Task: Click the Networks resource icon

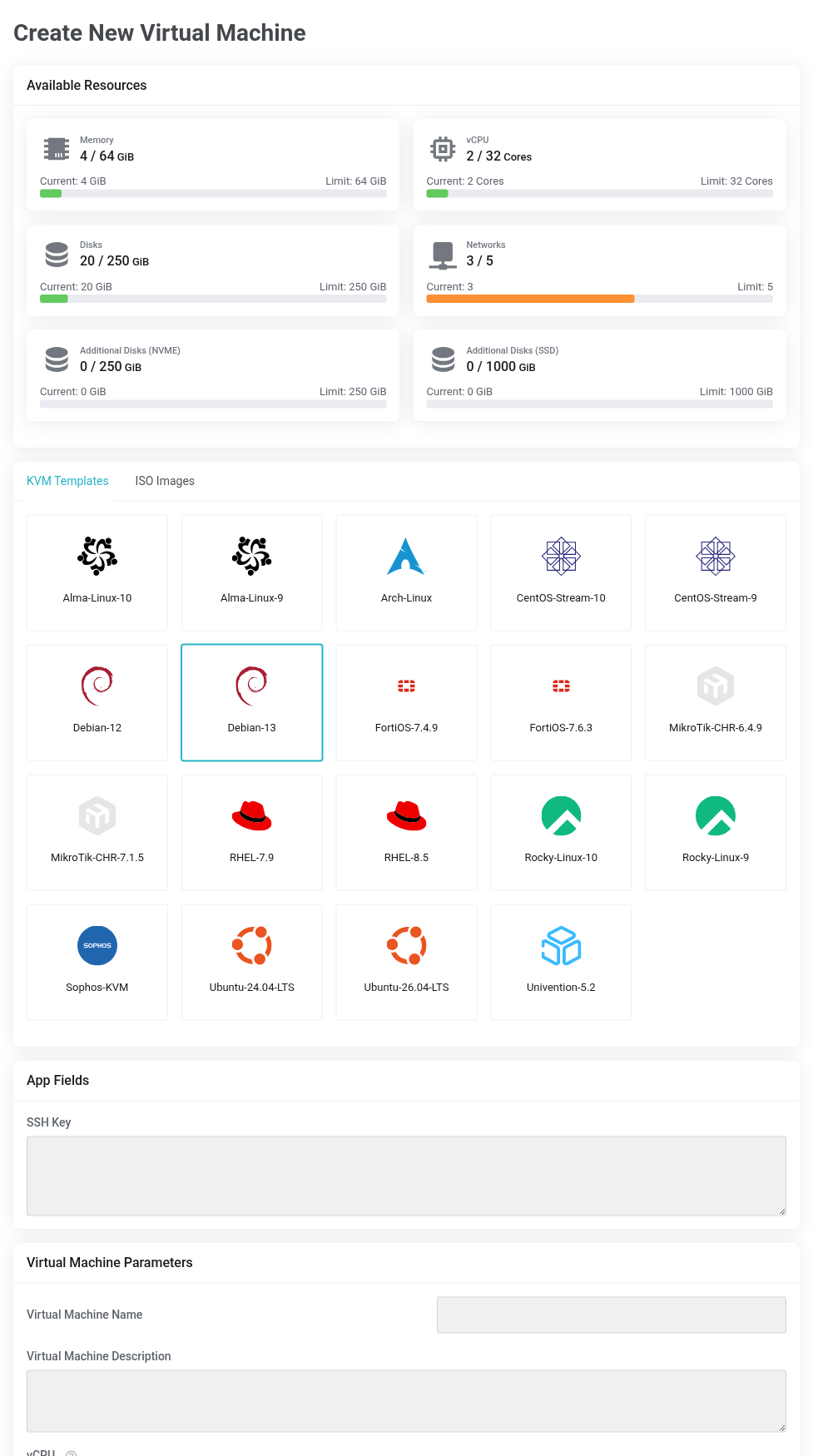Action: (x=443, y=255)
